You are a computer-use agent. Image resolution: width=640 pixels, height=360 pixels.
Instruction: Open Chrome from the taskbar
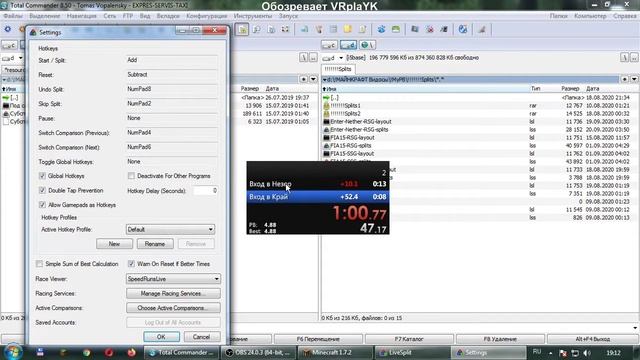pos(86,353)
